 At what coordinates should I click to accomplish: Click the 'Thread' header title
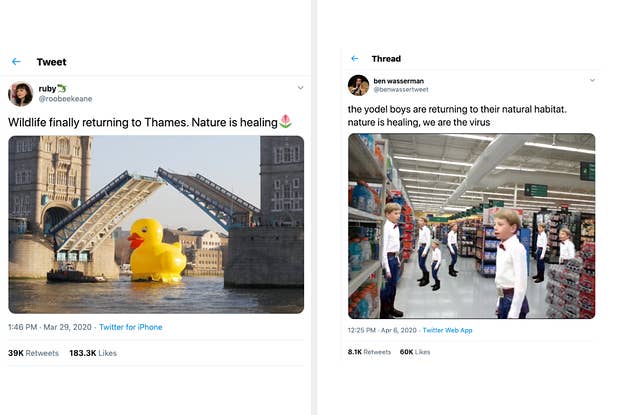point(385,59)
